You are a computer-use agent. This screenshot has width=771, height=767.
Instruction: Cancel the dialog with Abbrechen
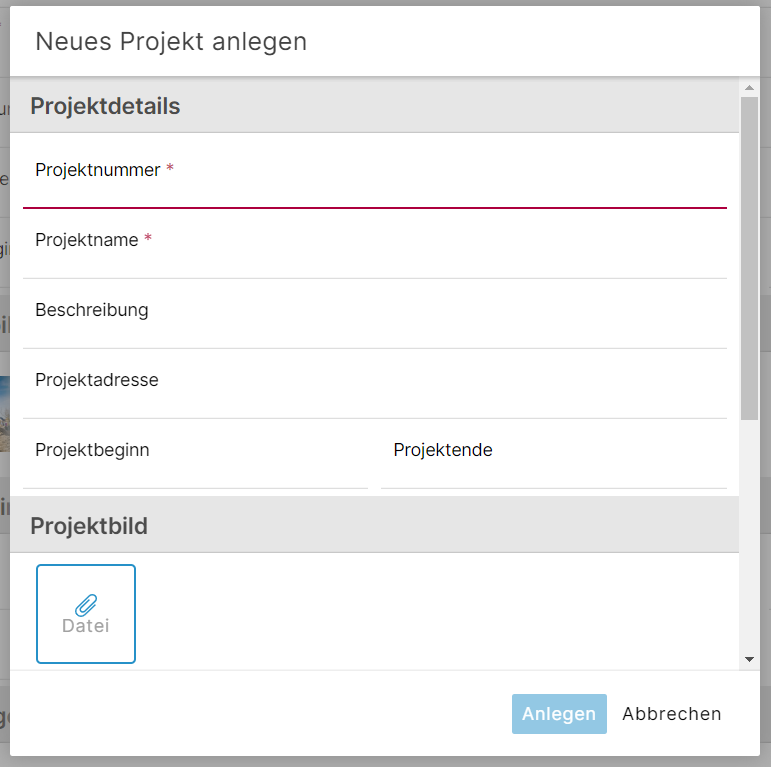tap(672, 714)
